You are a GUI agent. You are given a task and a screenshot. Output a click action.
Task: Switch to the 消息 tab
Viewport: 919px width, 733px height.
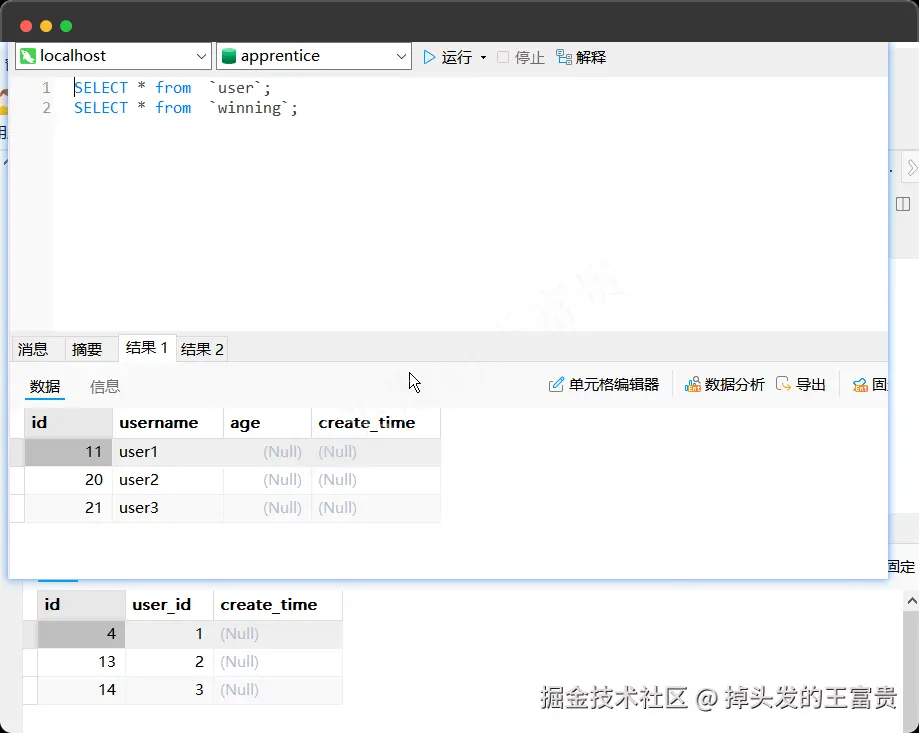pos(33,349)
